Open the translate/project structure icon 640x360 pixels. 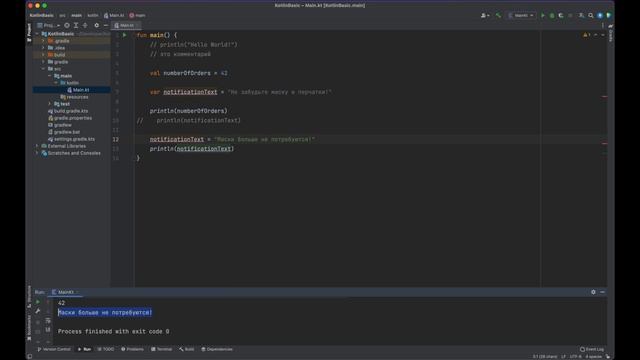(x=581, y=16)
